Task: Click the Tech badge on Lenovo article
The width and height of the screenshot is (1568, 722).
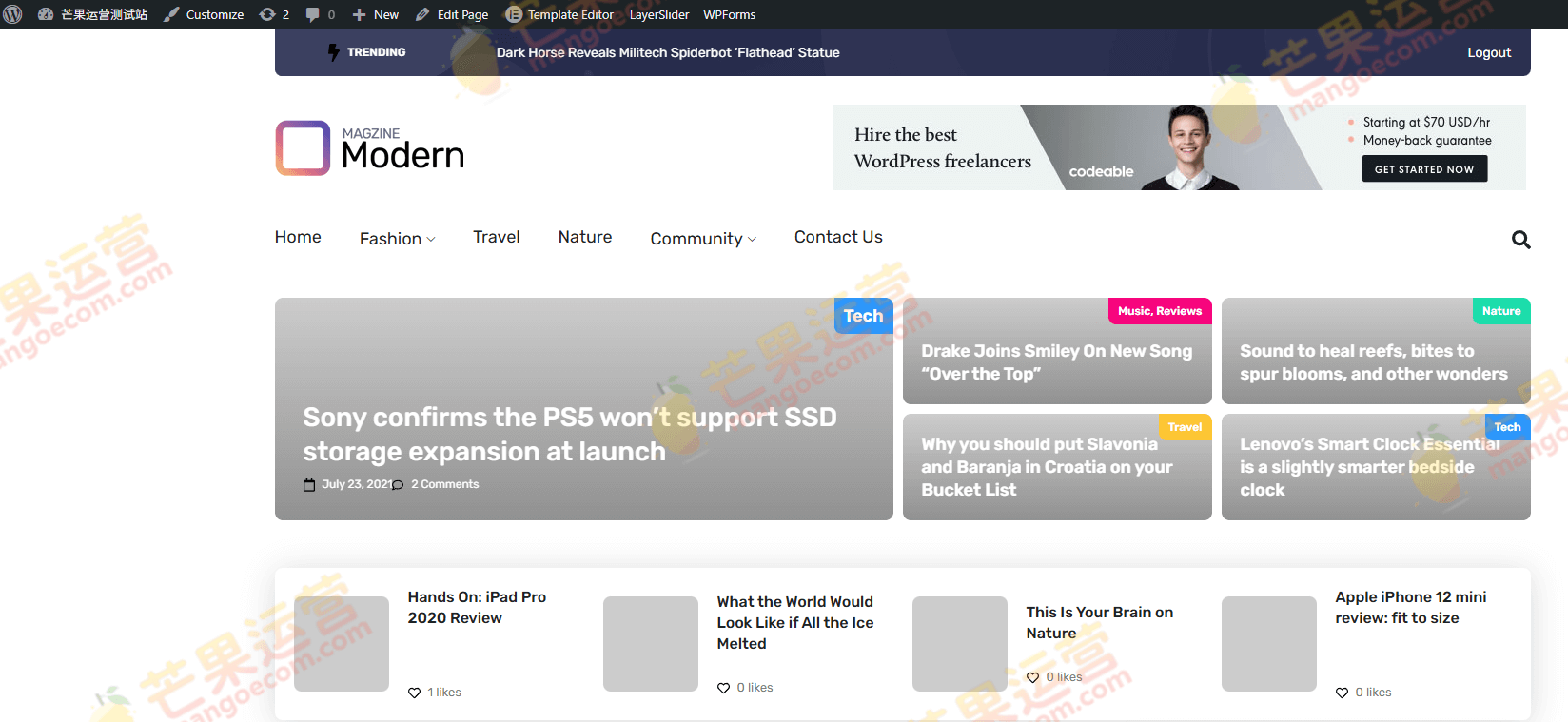Action: click(1507, 427)
